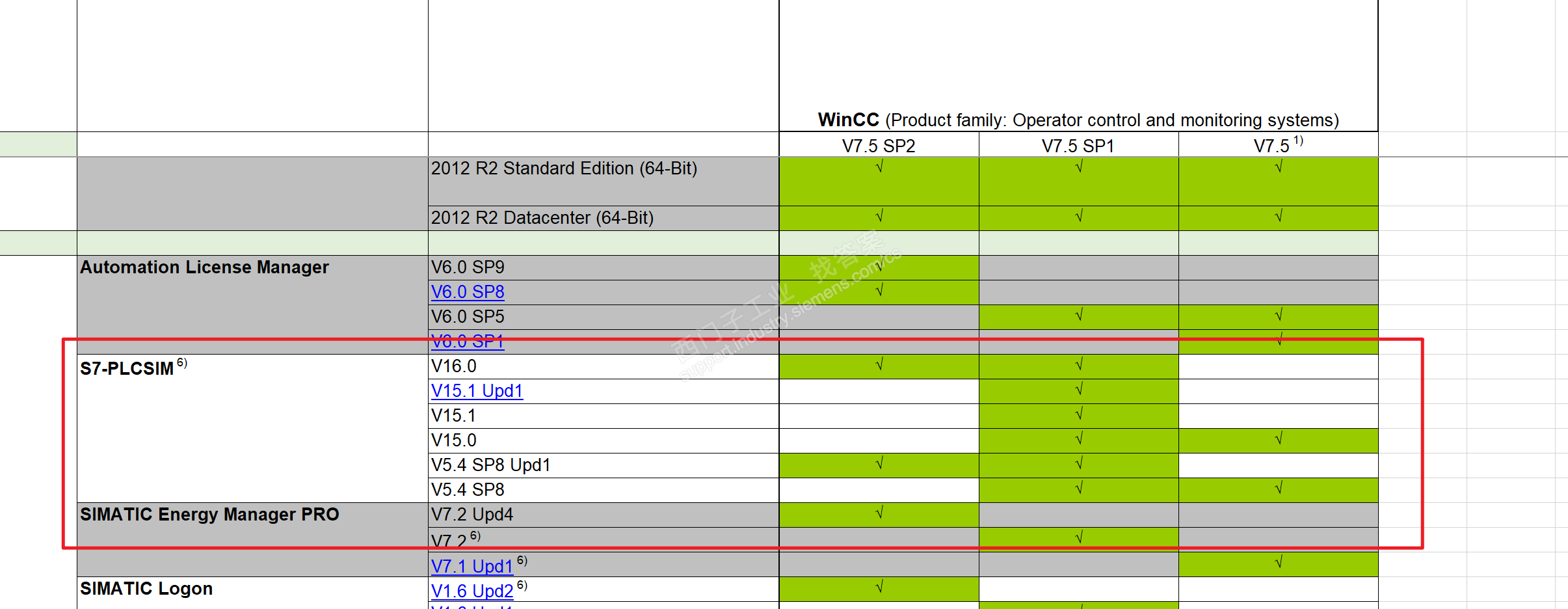Click V5.4 SP8 Upd1 checkmark under V7.5 SP2
Viewport: 1568px width, 609px height.
click(x=879, y=465)
